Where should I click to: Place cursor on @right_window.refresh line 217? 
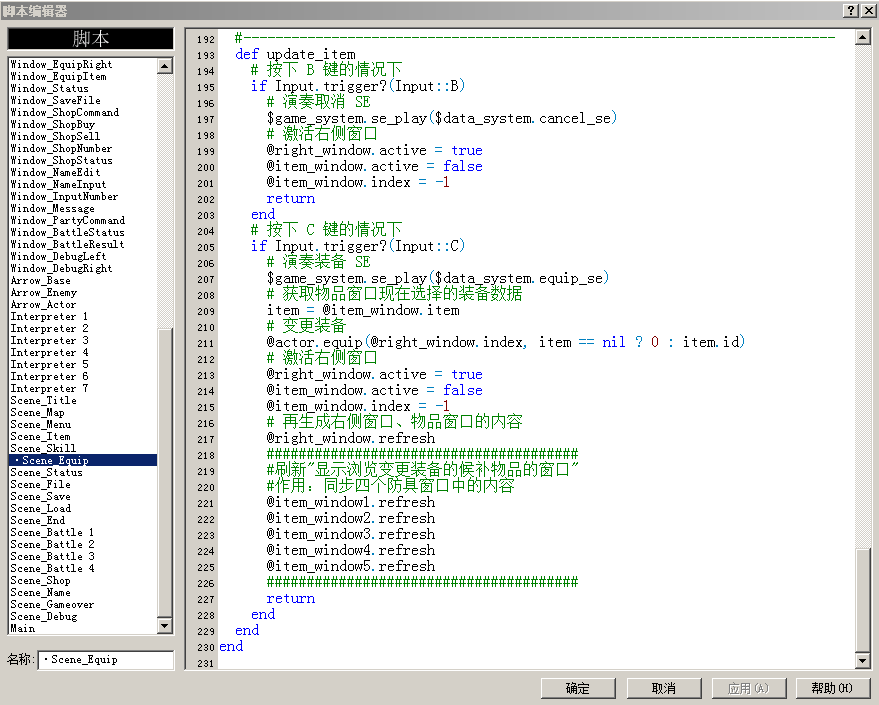click(x=350, y=438)
